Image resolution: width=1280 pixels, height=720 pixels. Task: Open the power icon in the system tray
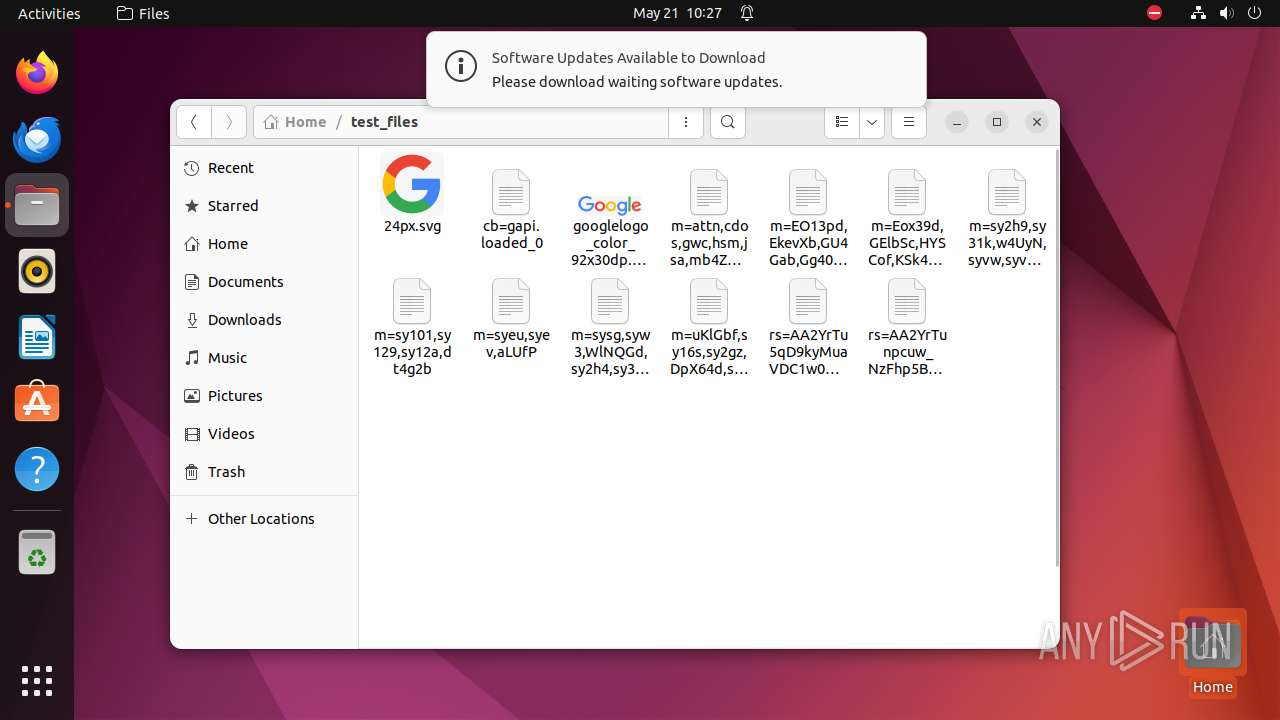coord(1254,13)
